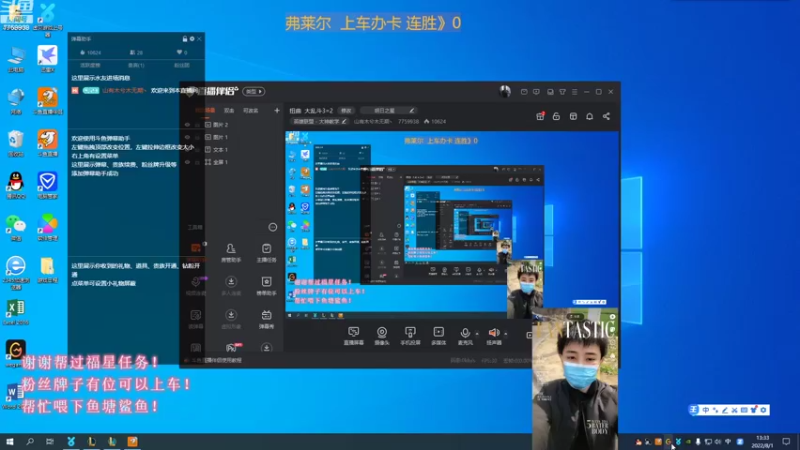This screenshot has height=450, width=800.
Task: Open the message icon in title bar
Action: [536, 92]
